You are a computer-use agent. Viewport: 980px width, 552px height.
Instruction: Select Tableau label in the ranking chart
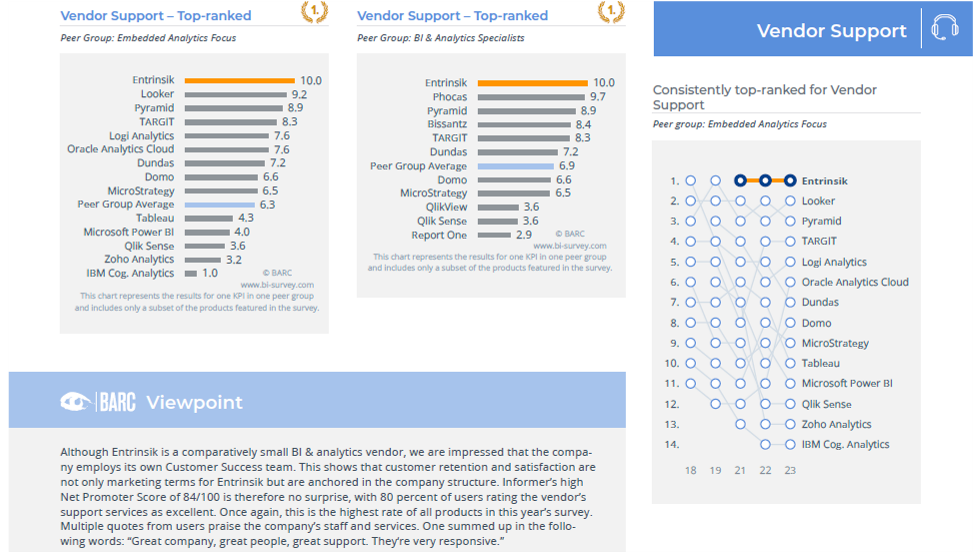pyautogui.click(x=820, y=363)
